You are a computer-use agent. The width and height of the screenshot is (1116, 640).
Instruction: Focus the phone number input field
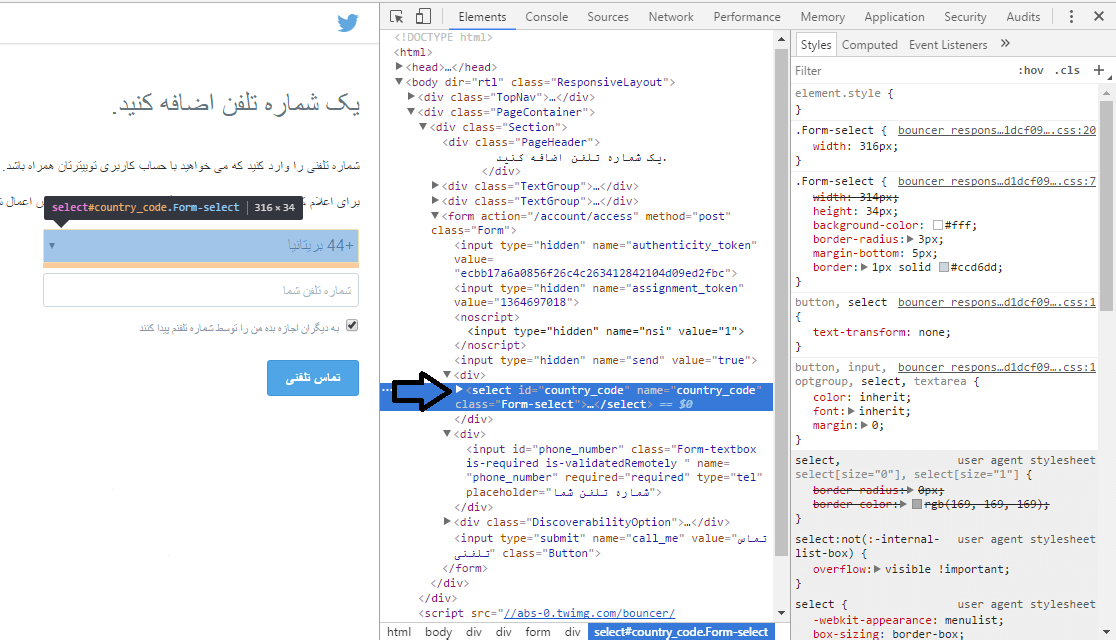[x=201, y=290]
